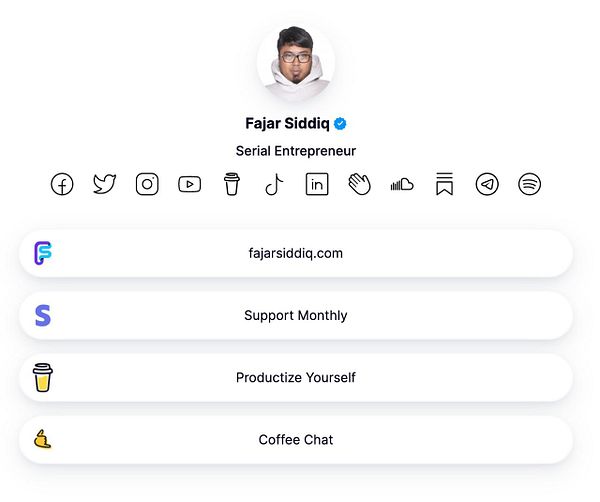Click the profile photo avatar
This screenshot has width=600, height=502.
point(296,62)
